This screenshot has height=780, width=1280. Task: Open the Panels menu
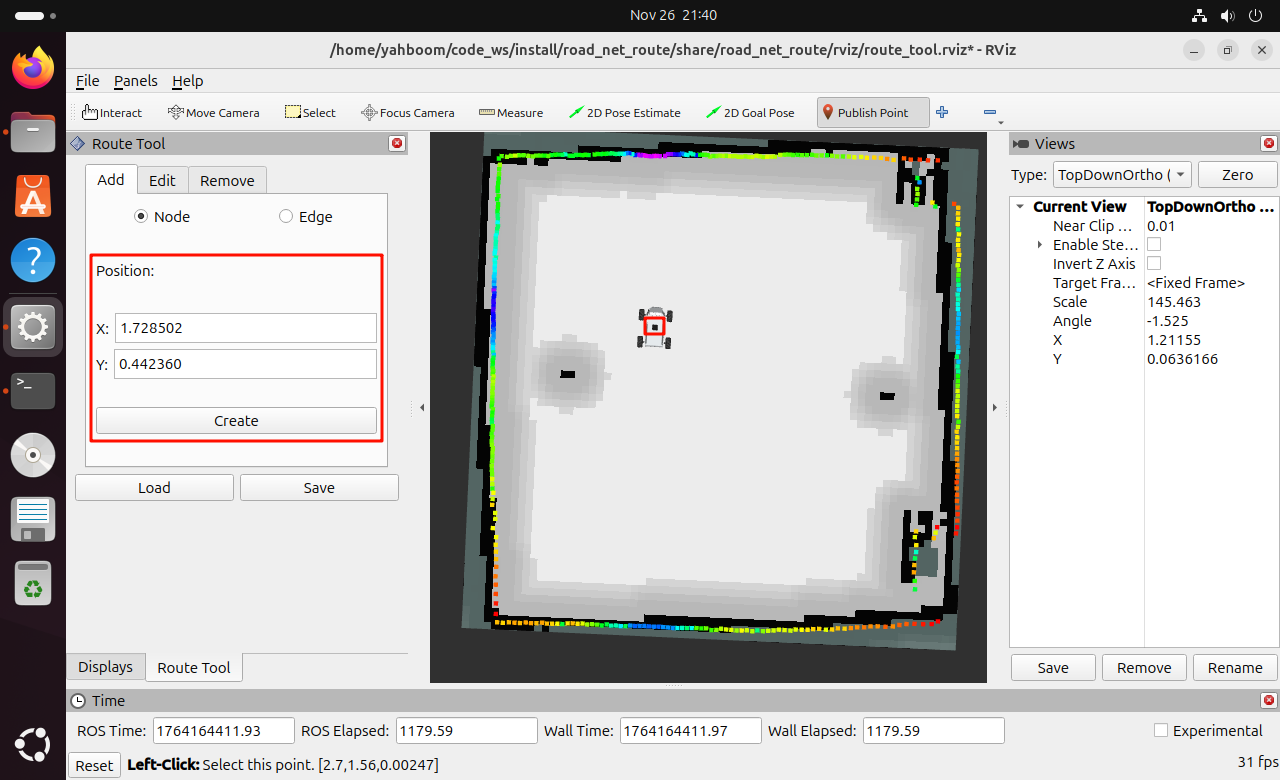(135, 81)
